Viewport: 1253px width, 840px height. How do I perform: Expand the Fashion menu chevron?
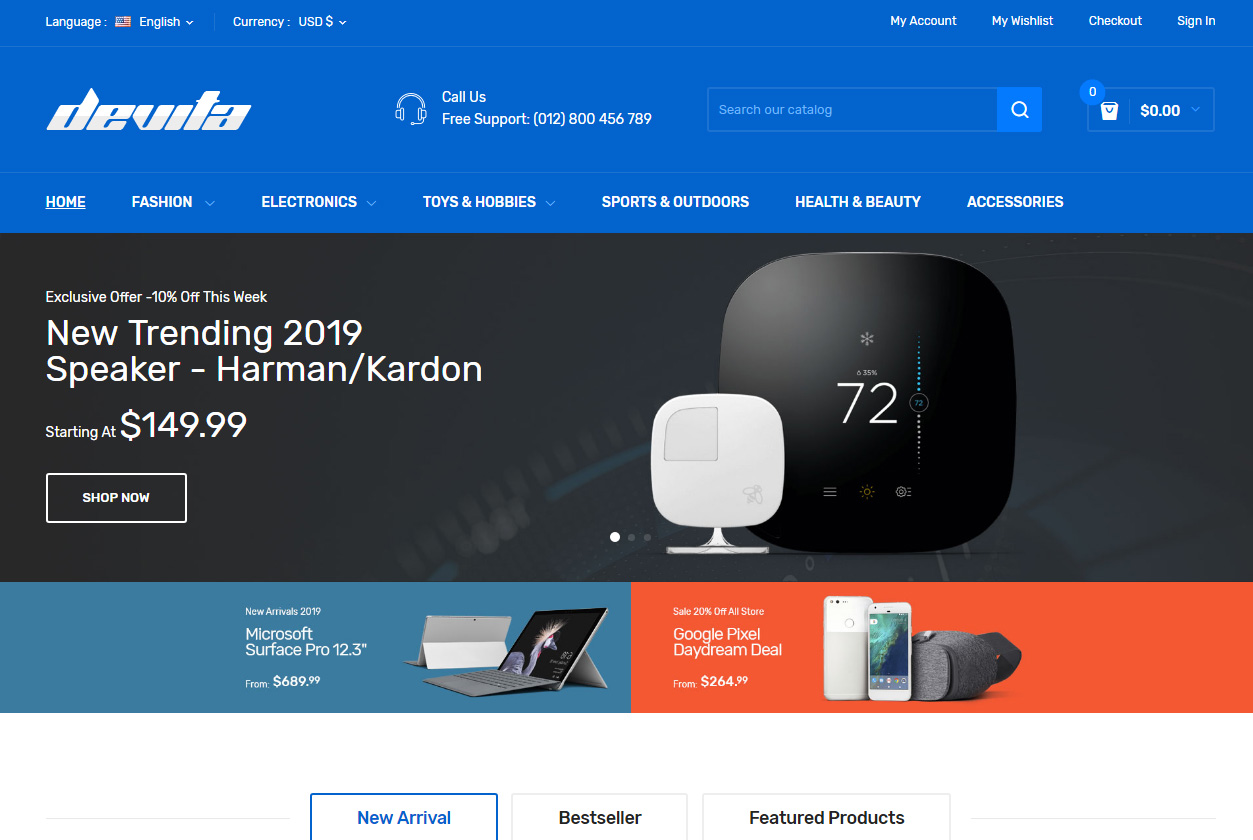coord(210,203)
